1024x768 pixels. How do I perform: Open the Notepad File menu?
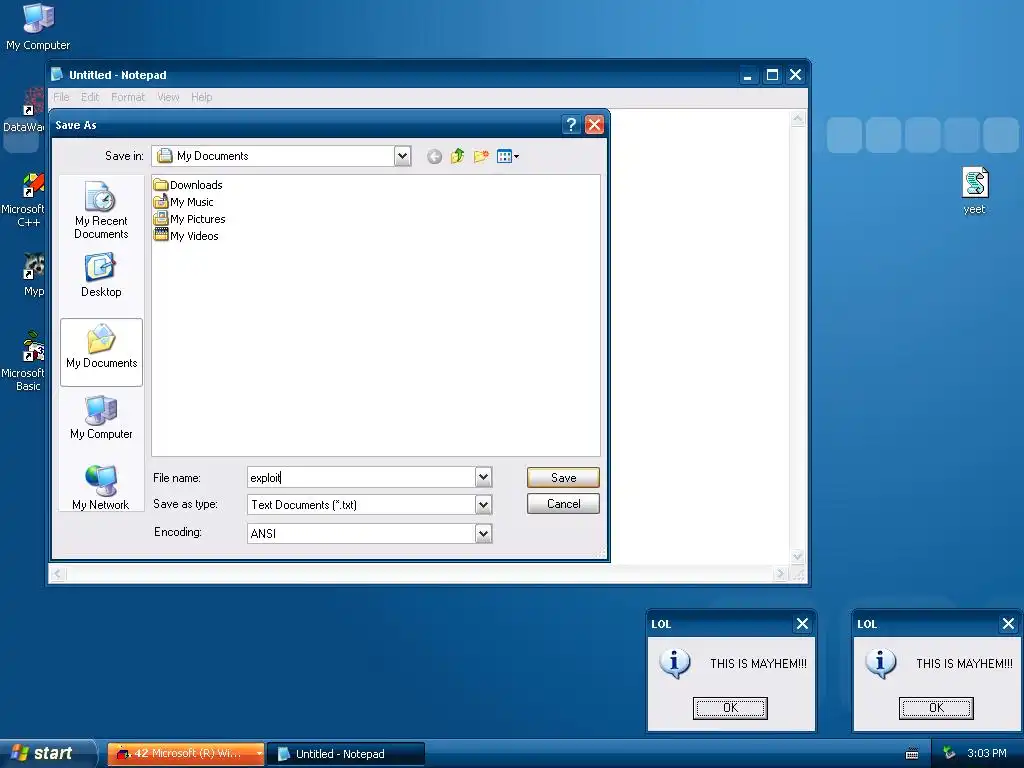(61, 97)
